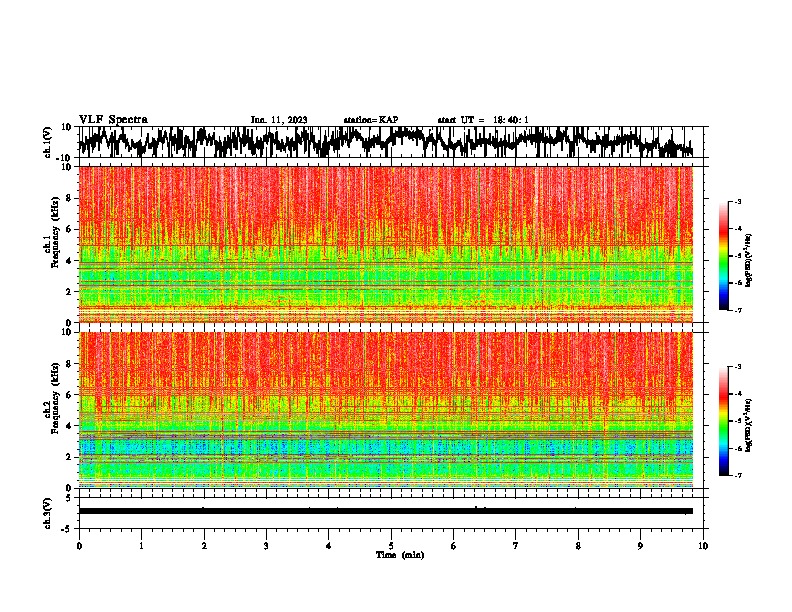
Task: Click the "start UT = 18:40: 1" text
Action: pos(483,120)
